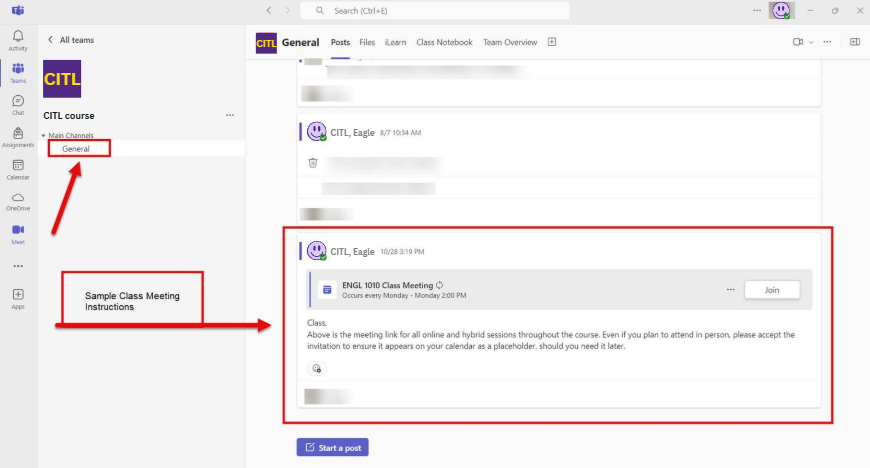
Task: Collapse the Main Channels section
Action: click(44, 135)
